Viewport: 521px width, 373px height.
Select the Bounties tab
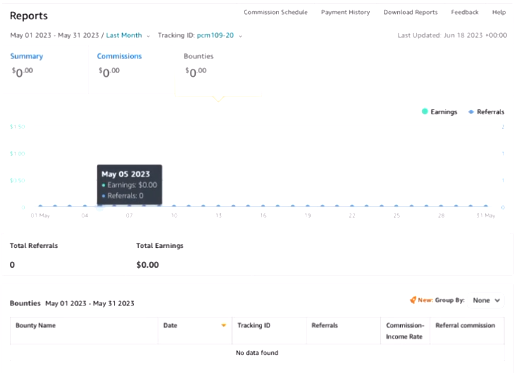click(198, 56)
